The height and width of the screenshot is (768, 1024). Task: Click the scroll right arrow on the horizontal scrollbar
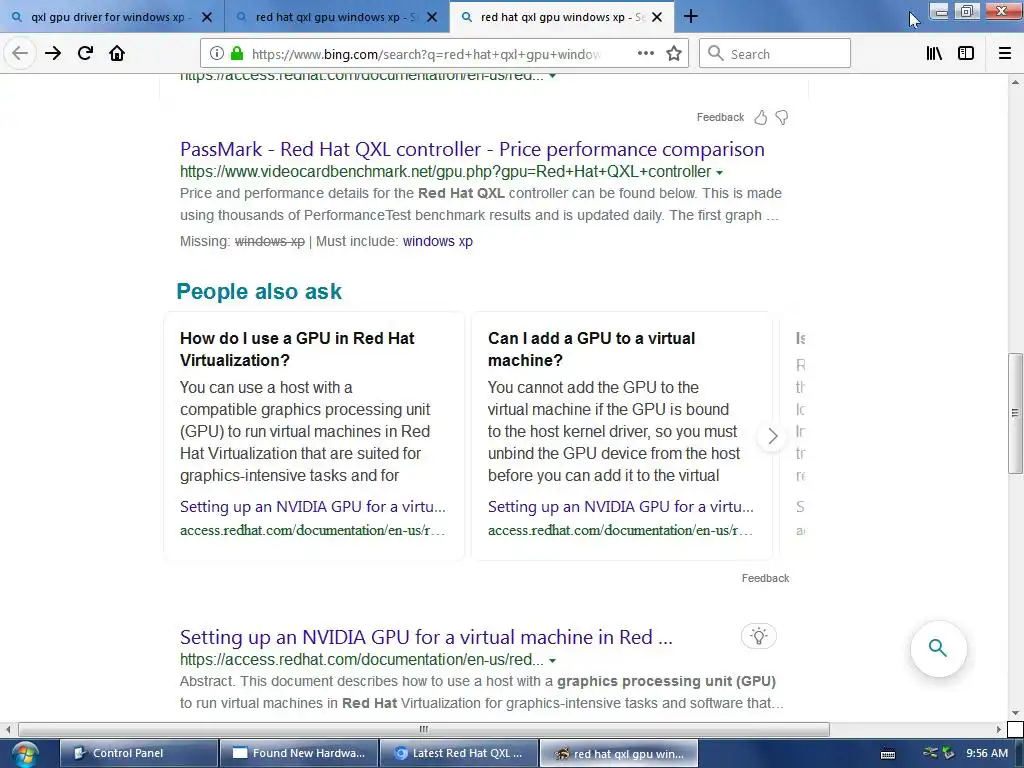pos(999,729)
